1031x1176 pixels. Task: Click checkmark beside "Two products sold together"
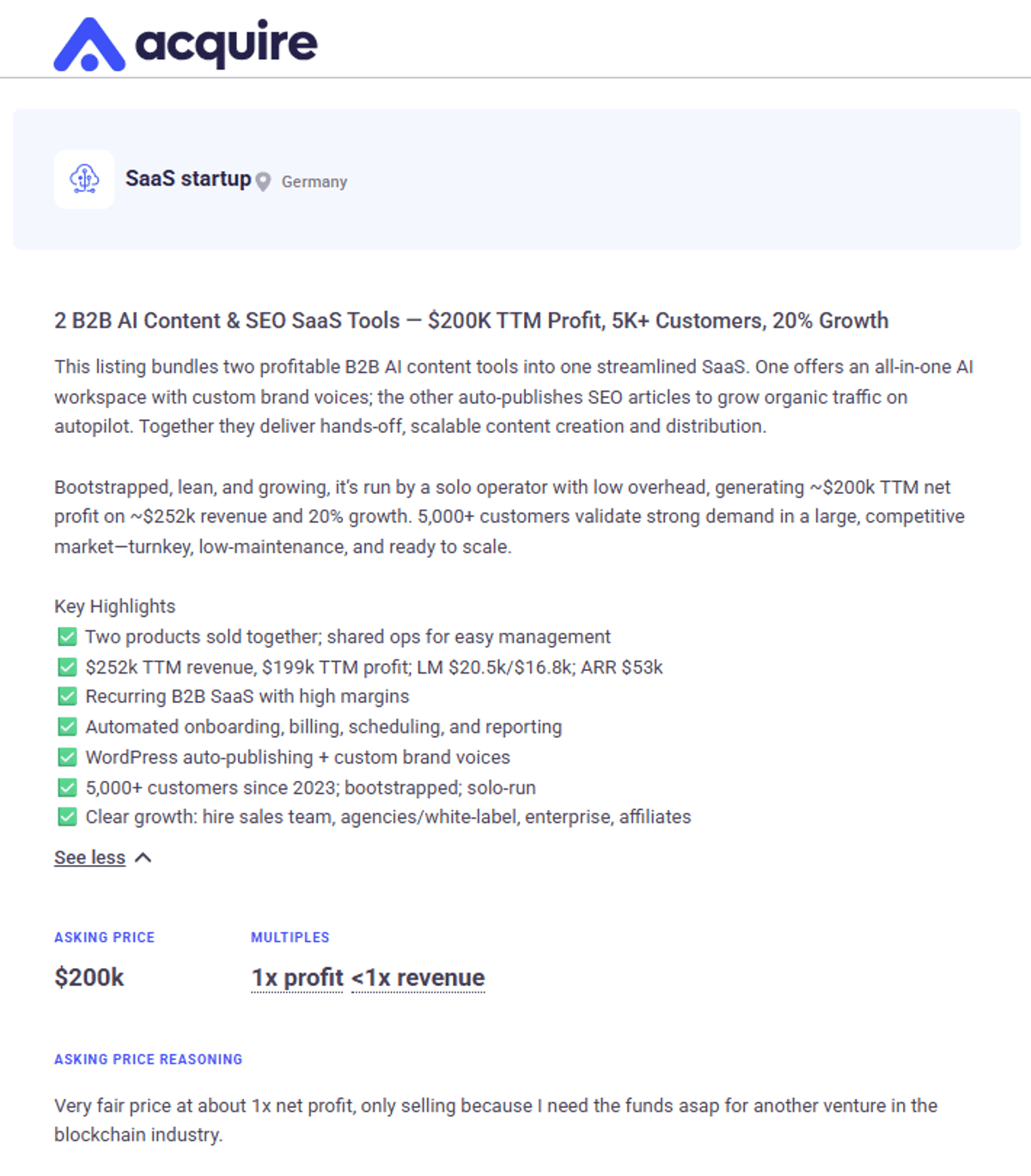[x=66, y=637]
